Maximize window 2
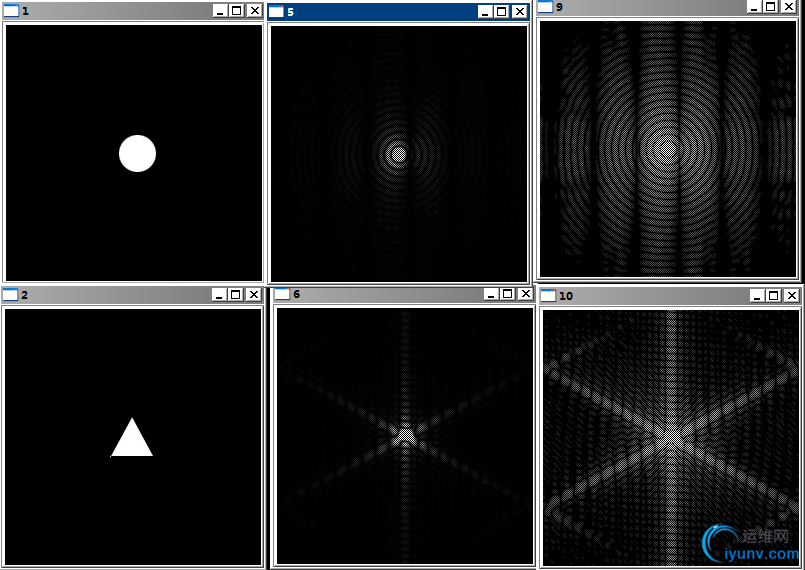Image resolution: width=805 pixels, height=570 pixels. point(236,295)
